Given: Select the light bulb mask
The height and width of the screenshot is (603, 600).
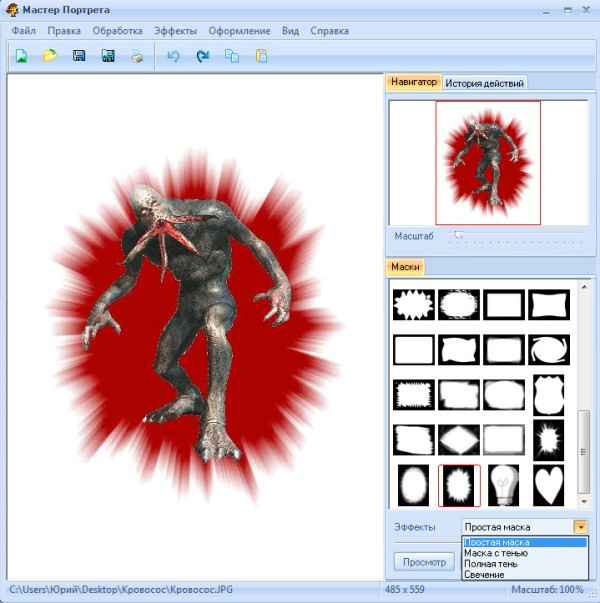Looking at the screenshot, I should (x=503, y=485).
